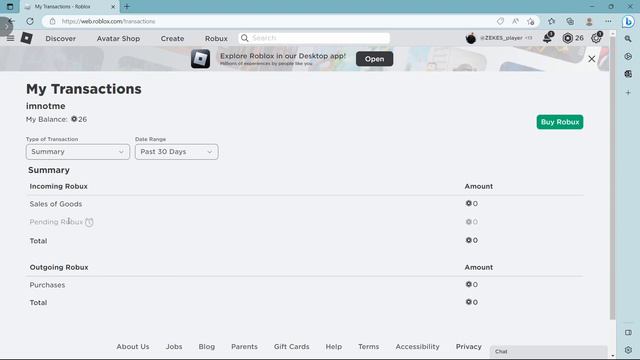Open browser Collections icon
This screenshot has height=360, width=640.
[570, 21]
